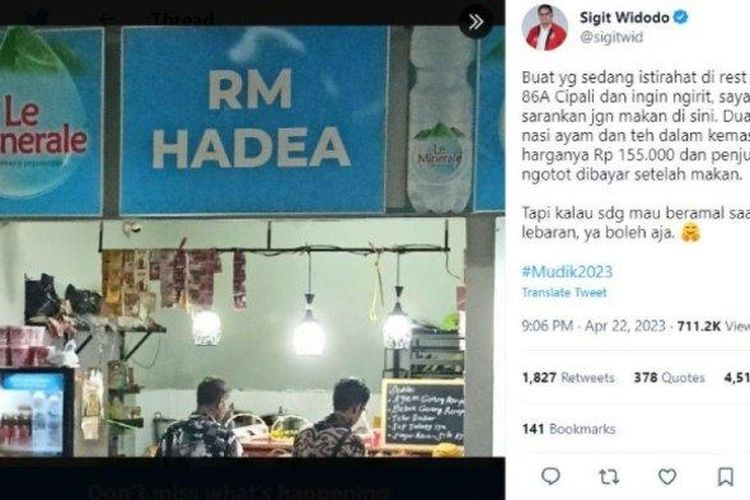Click the faded Thread header text

pyautogui.click(x=183, y=20)
